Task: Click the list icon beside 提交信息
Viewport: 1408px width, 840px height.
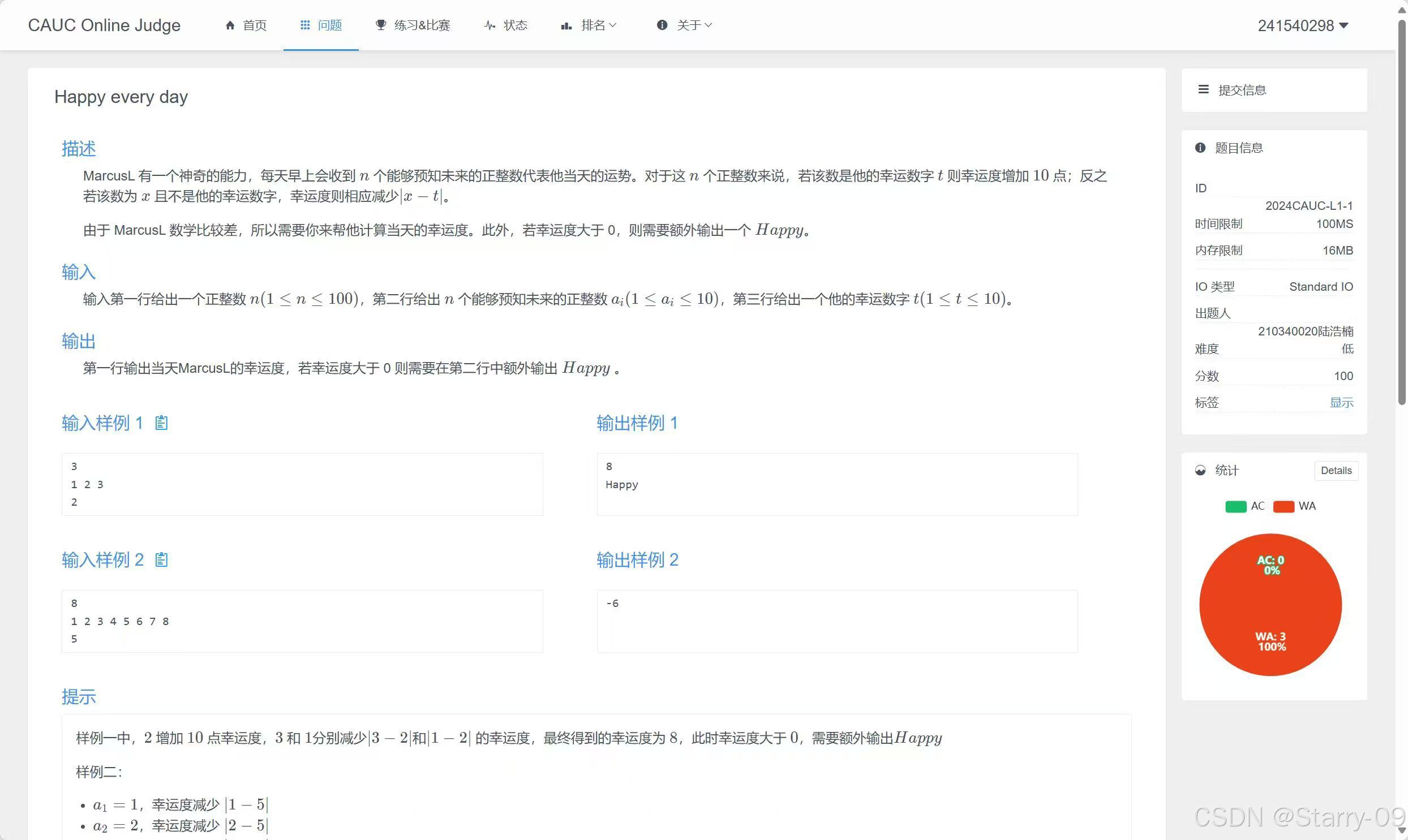Action: 1203,90
